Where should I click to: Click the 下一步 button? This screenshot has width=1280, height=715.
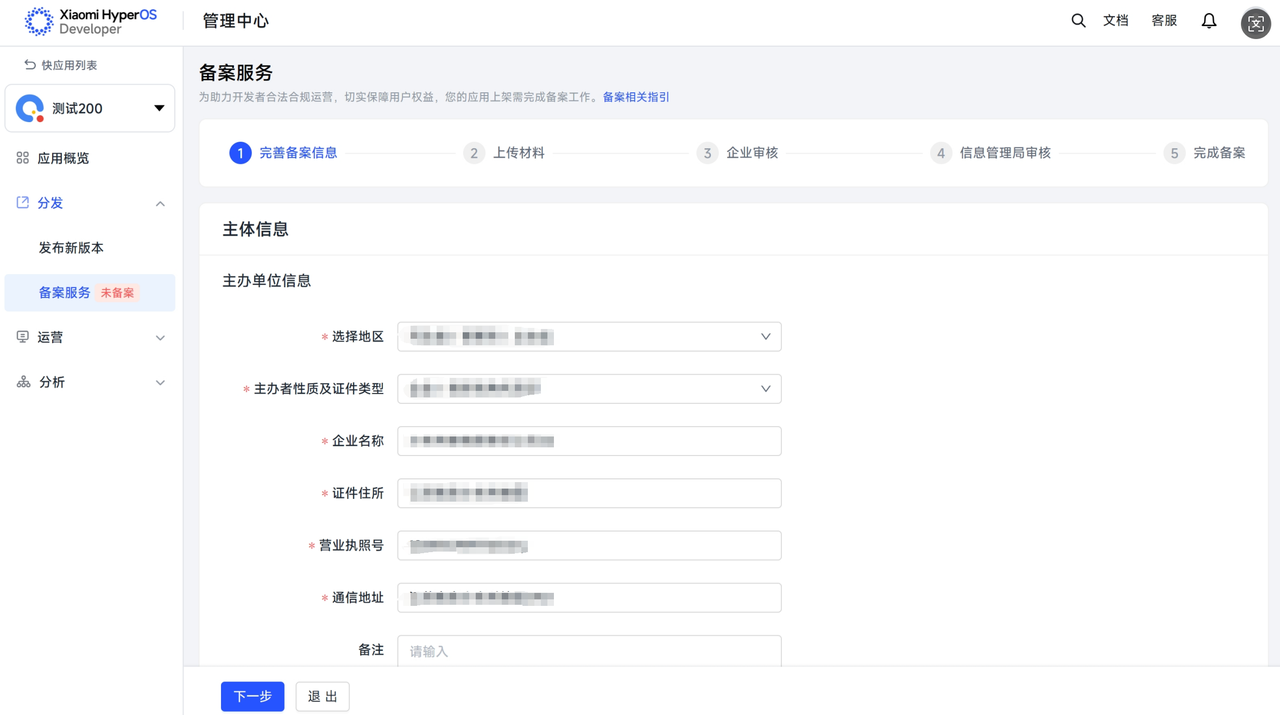click(252, 696)
